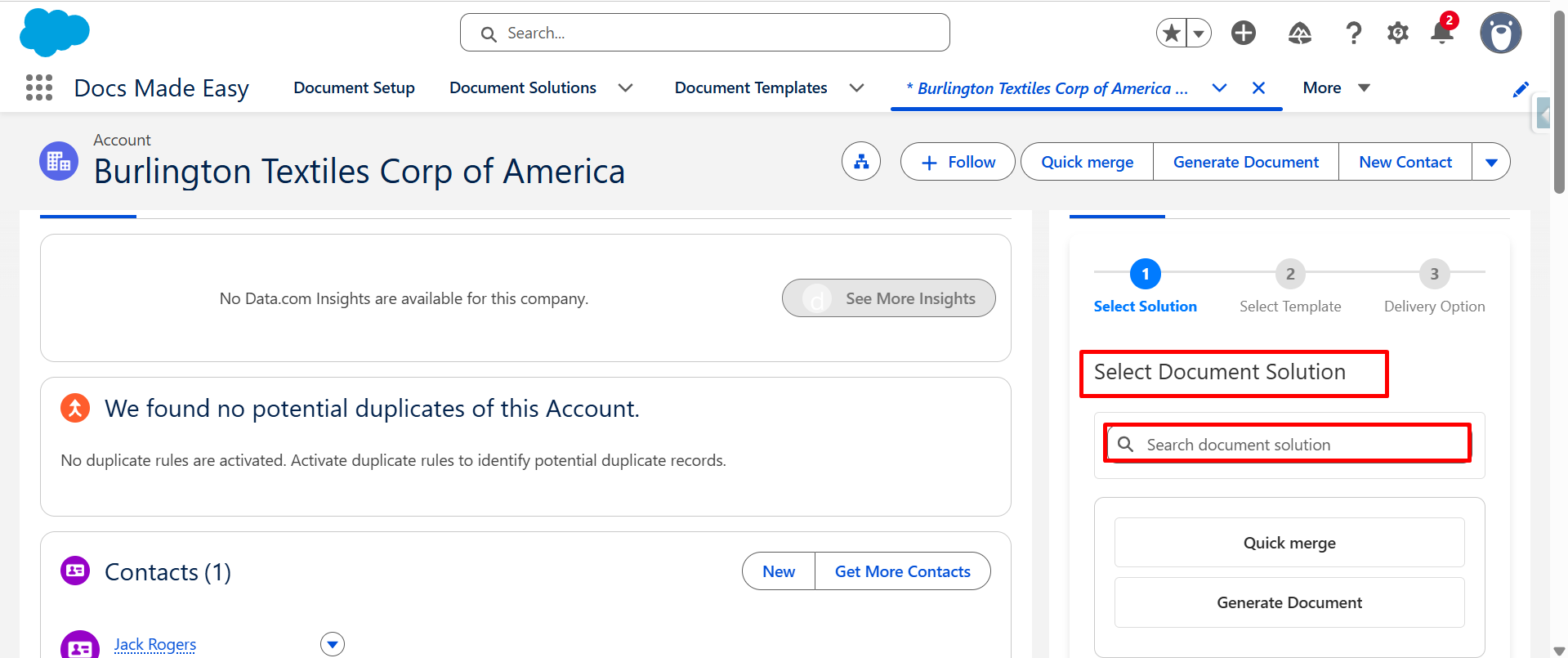Click Generate Document in the header actions
This screenshot has height=658, width=1568.
coord(1246,162)
